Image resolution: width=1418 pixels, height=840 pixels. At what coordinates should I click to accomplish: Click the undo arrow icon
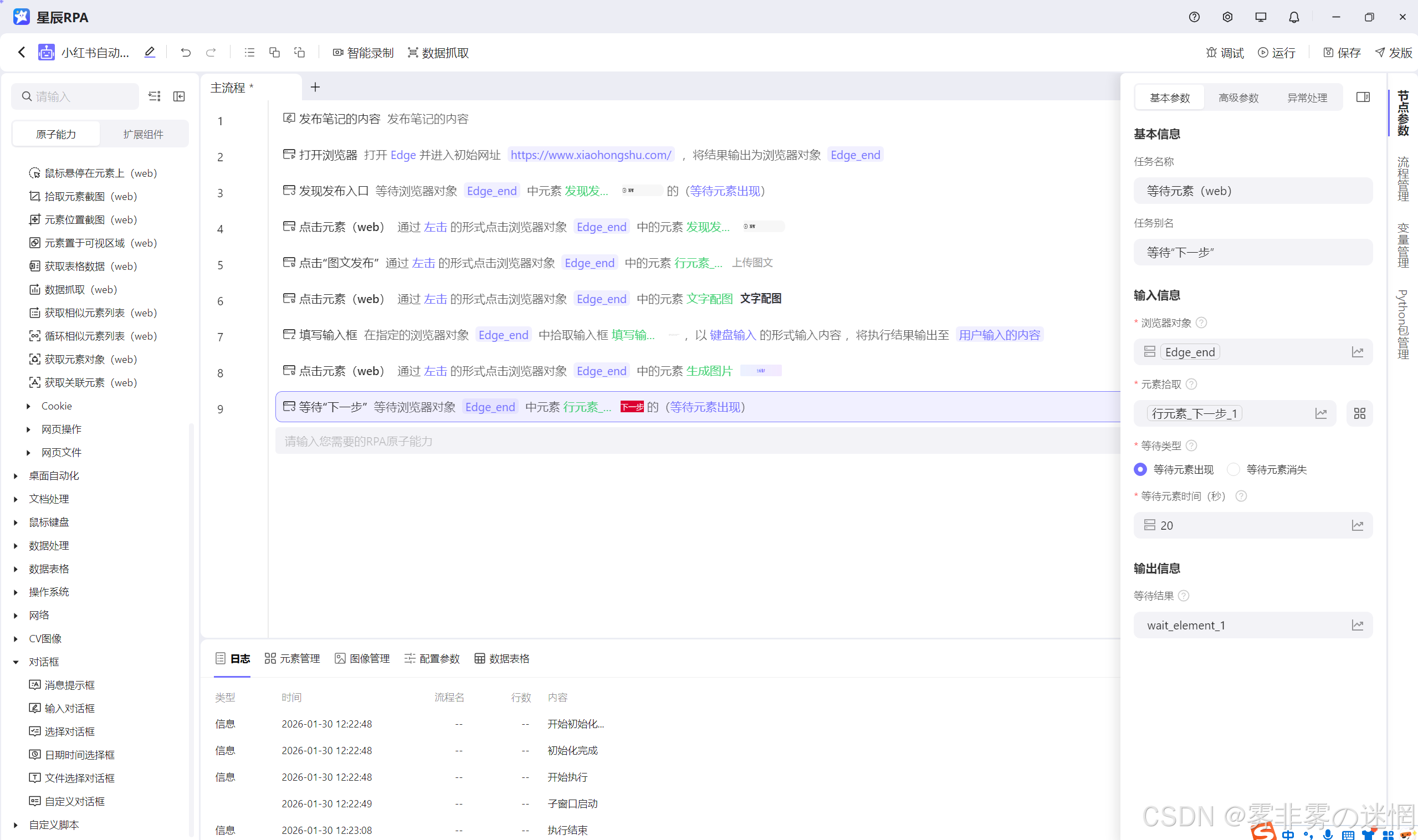coord(186,53)
